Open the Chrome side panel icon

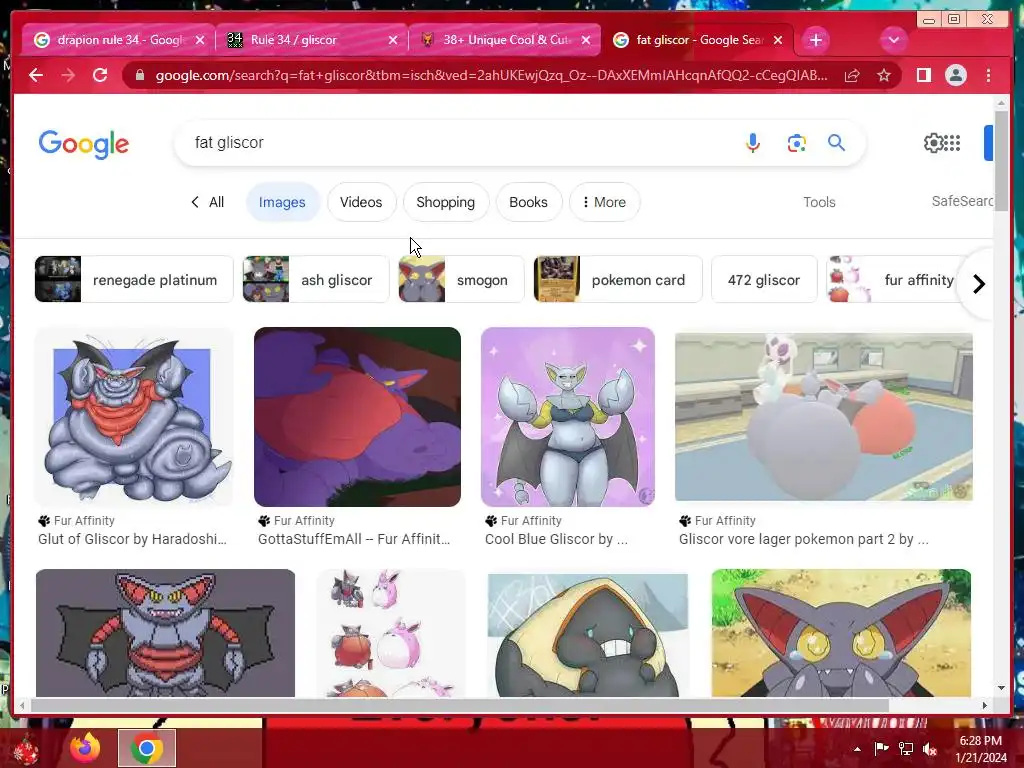click(923, 75)
